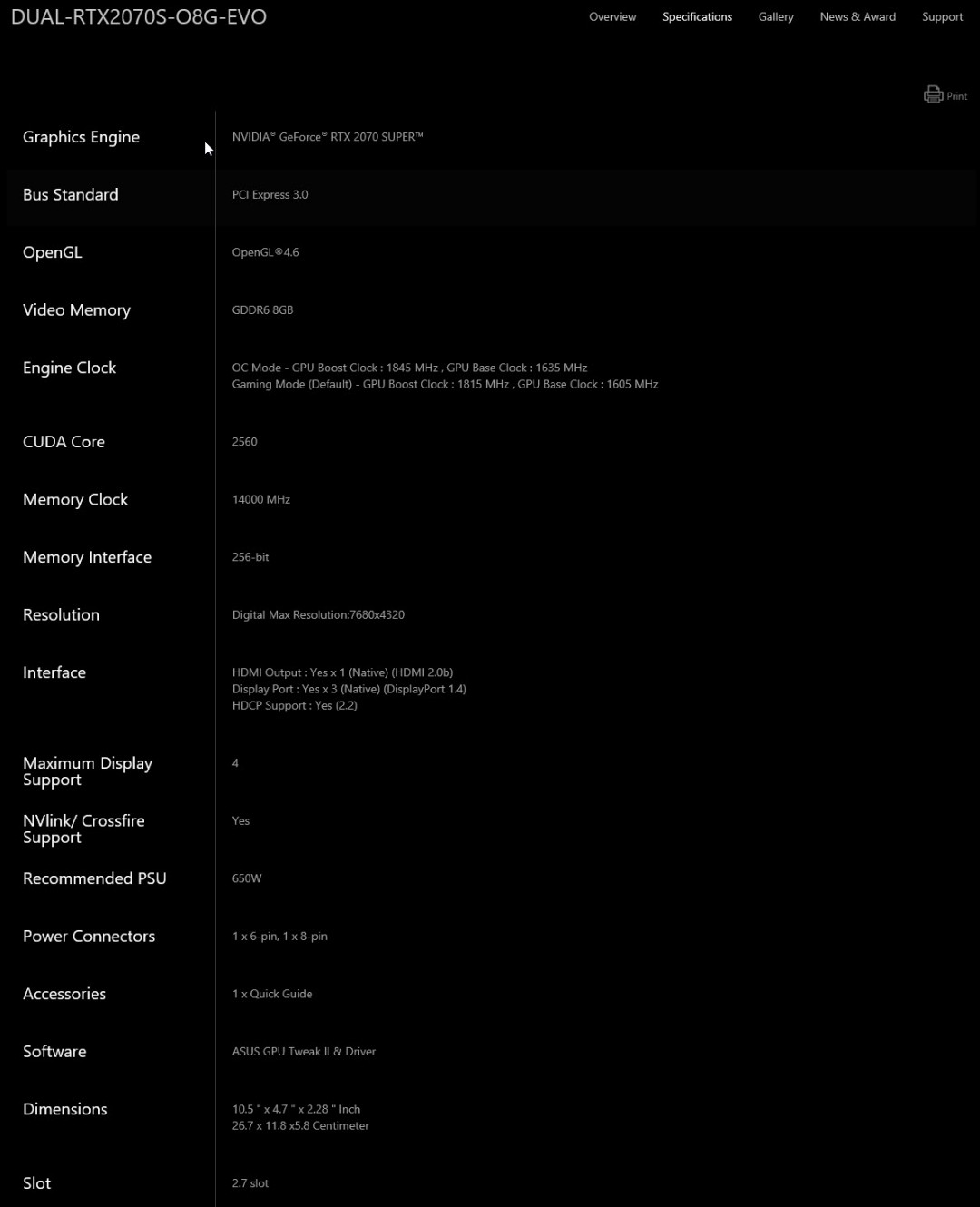Go to News & Award tab
The height and width of the screenshot is (1207, 980).
857,16
